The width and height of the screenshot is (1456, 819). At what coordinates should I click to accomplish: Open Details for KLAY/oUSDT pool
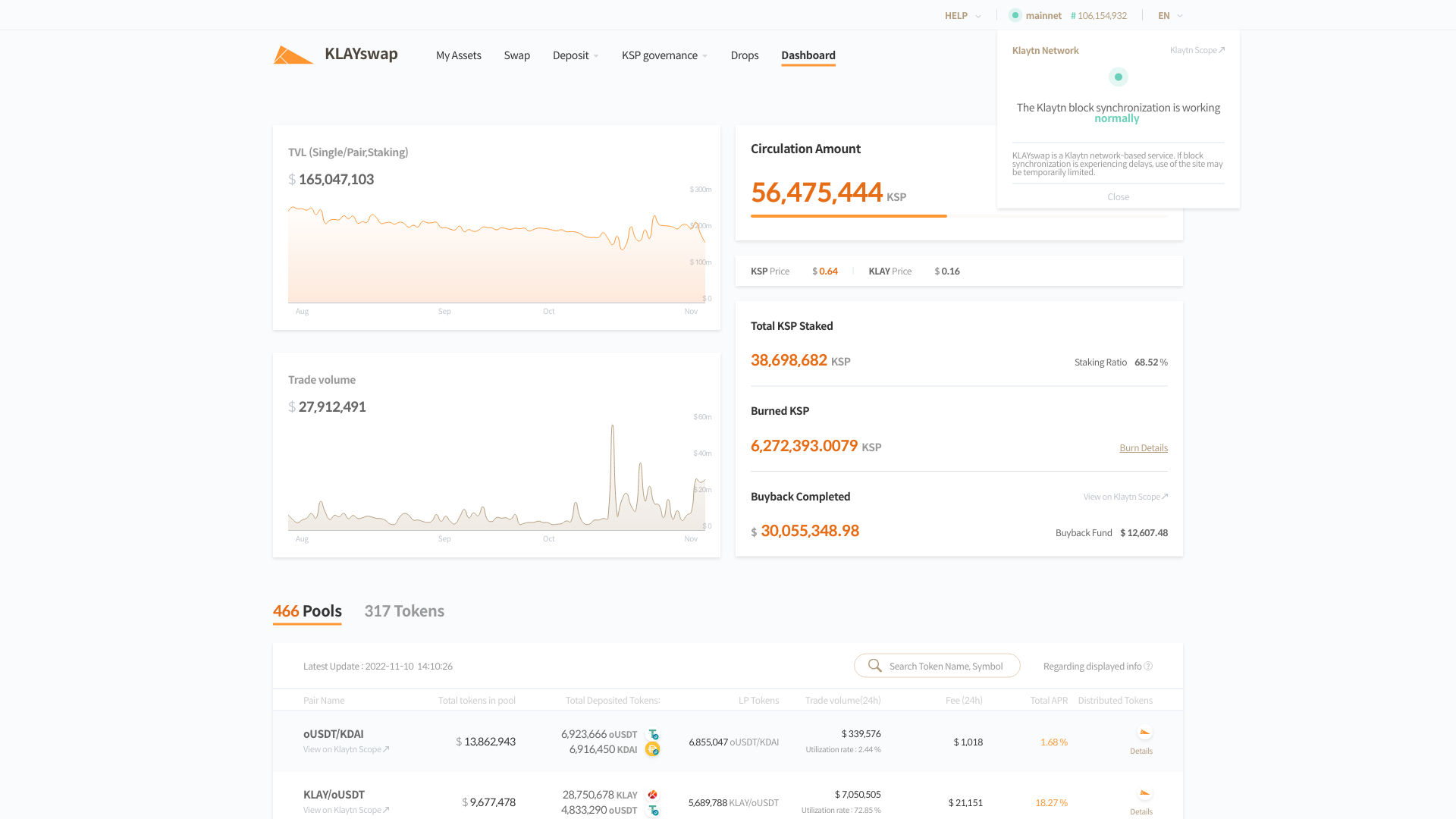pos(1141,812)
